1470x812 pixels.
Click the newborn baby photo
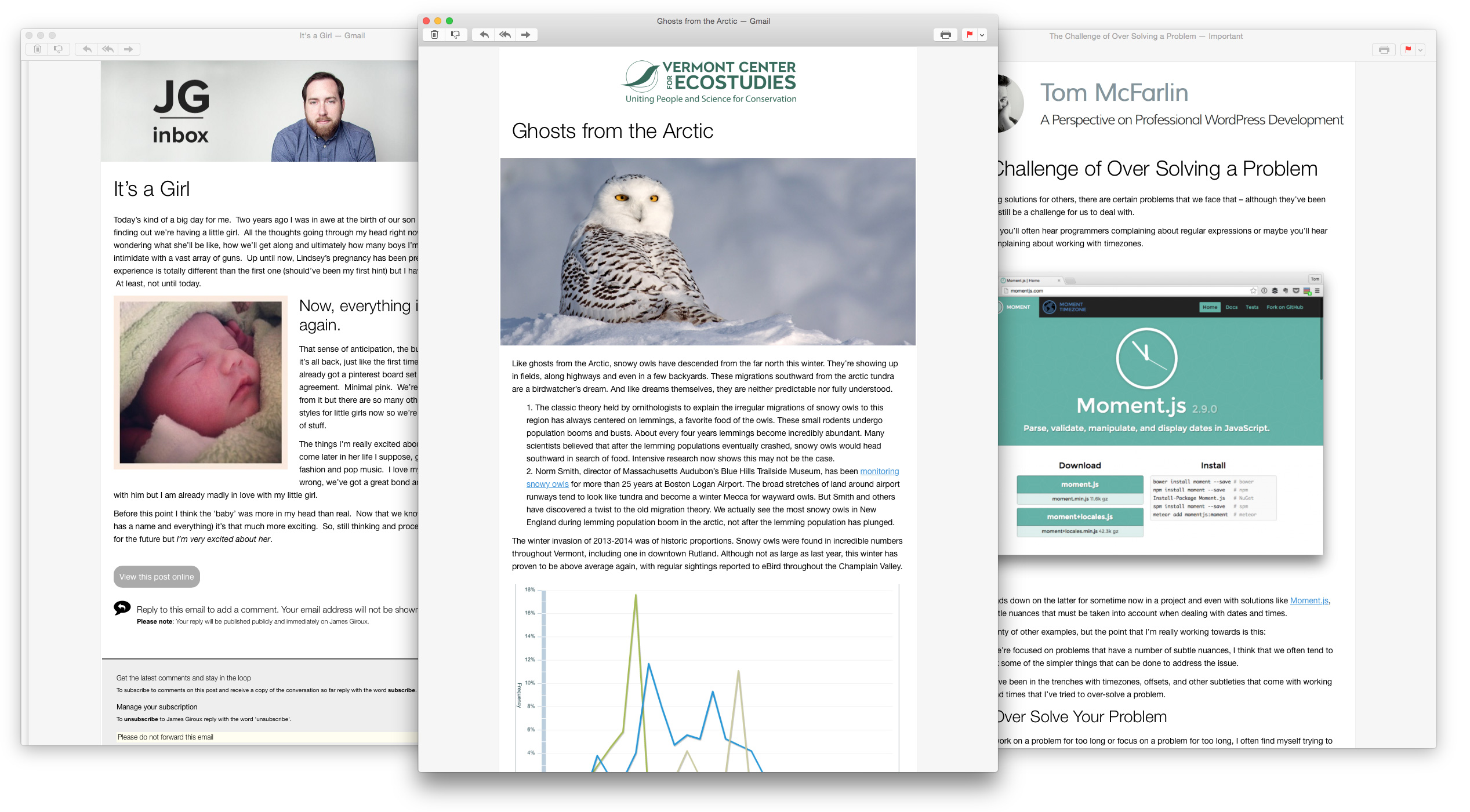click(201, 382)
